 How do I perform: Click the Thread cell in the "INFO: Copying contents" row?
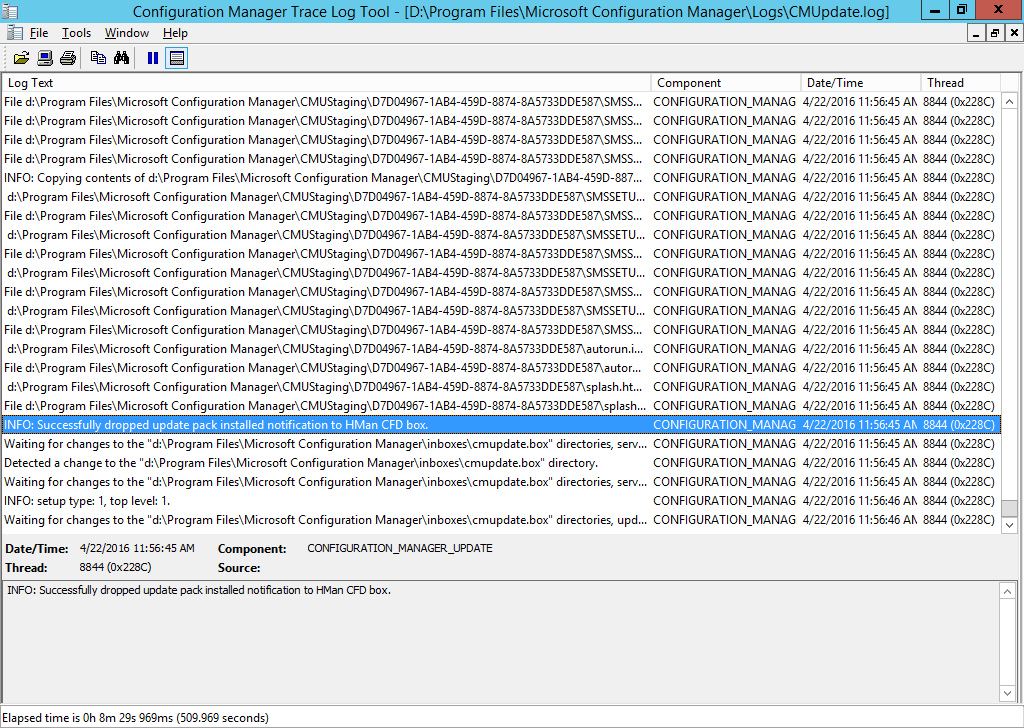[959, 178]
